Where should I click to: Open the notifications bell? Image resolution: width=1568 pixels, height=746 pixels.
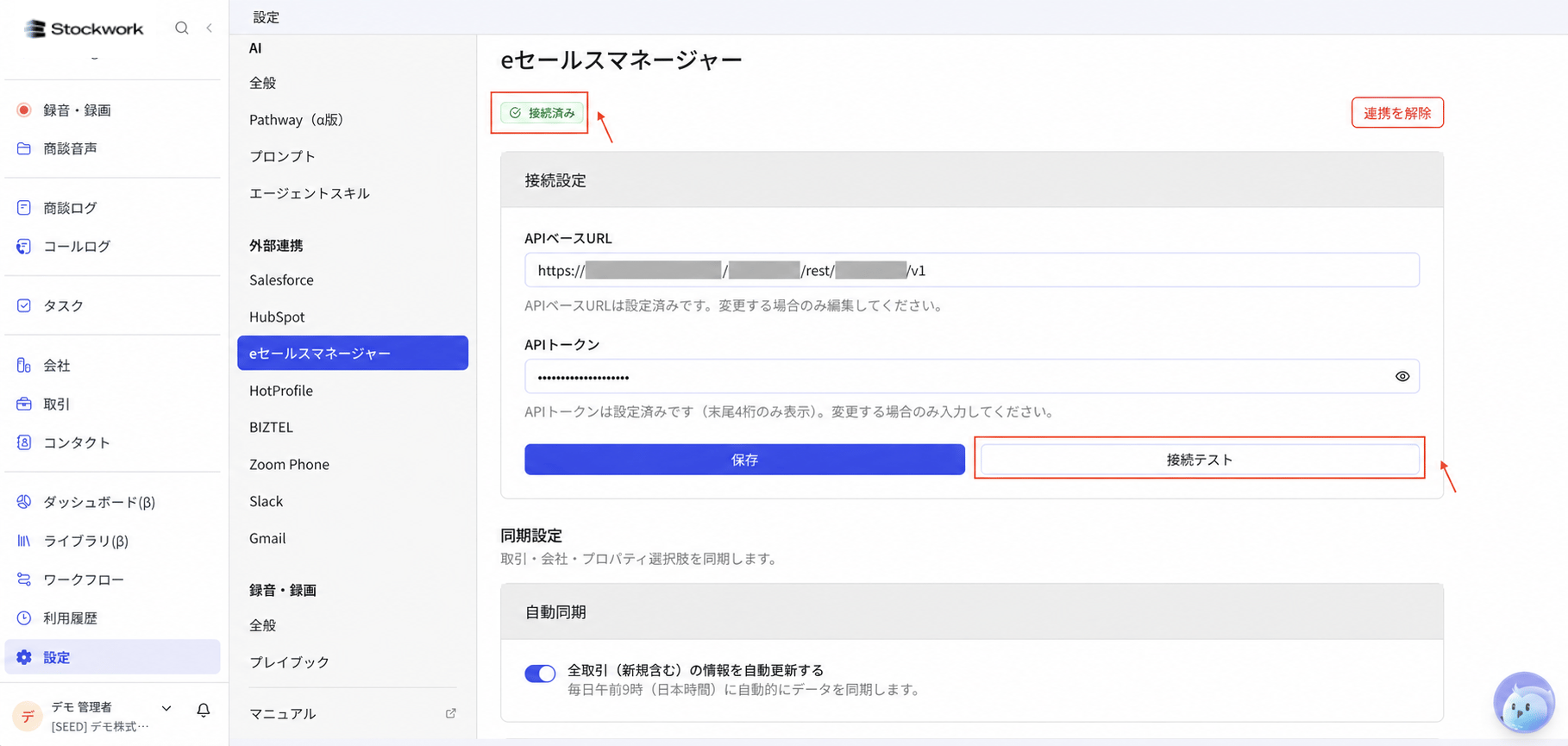pos(204,710)
